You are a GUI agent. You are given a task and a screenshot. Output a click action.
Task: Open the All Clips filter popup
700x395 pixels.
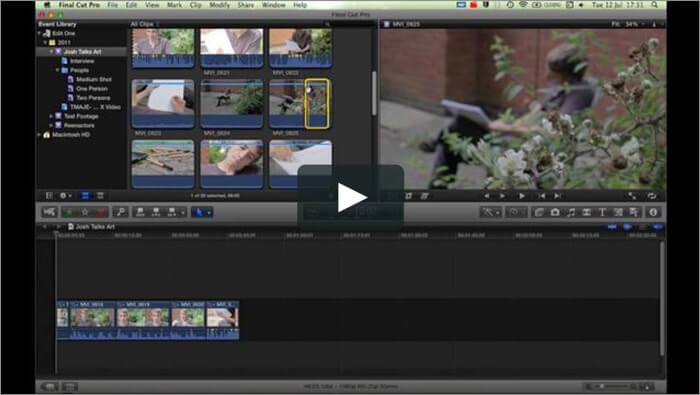(x=145, y=24)
